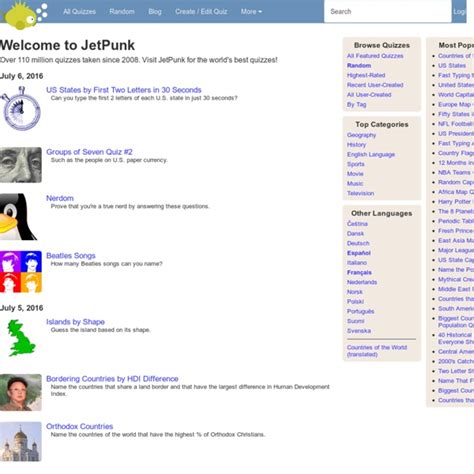Viewport: 474px width, 474px height.
Task: Select Recent User-Created quizzes link
Action: 375,85
